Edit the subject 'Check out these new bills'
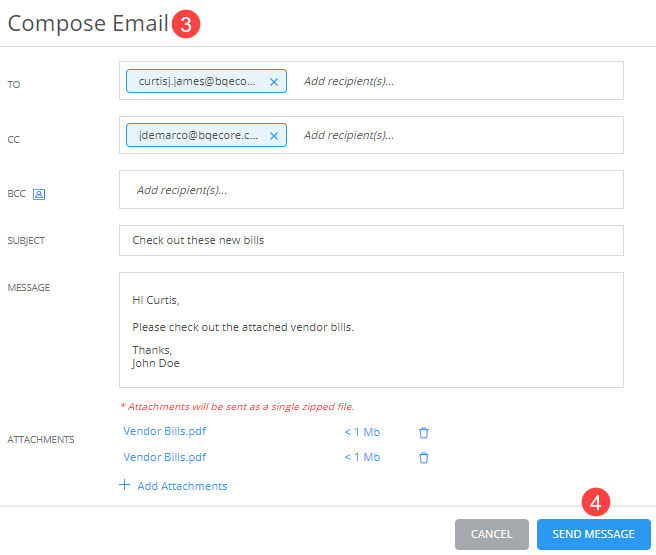 click(x=371, y=240)
